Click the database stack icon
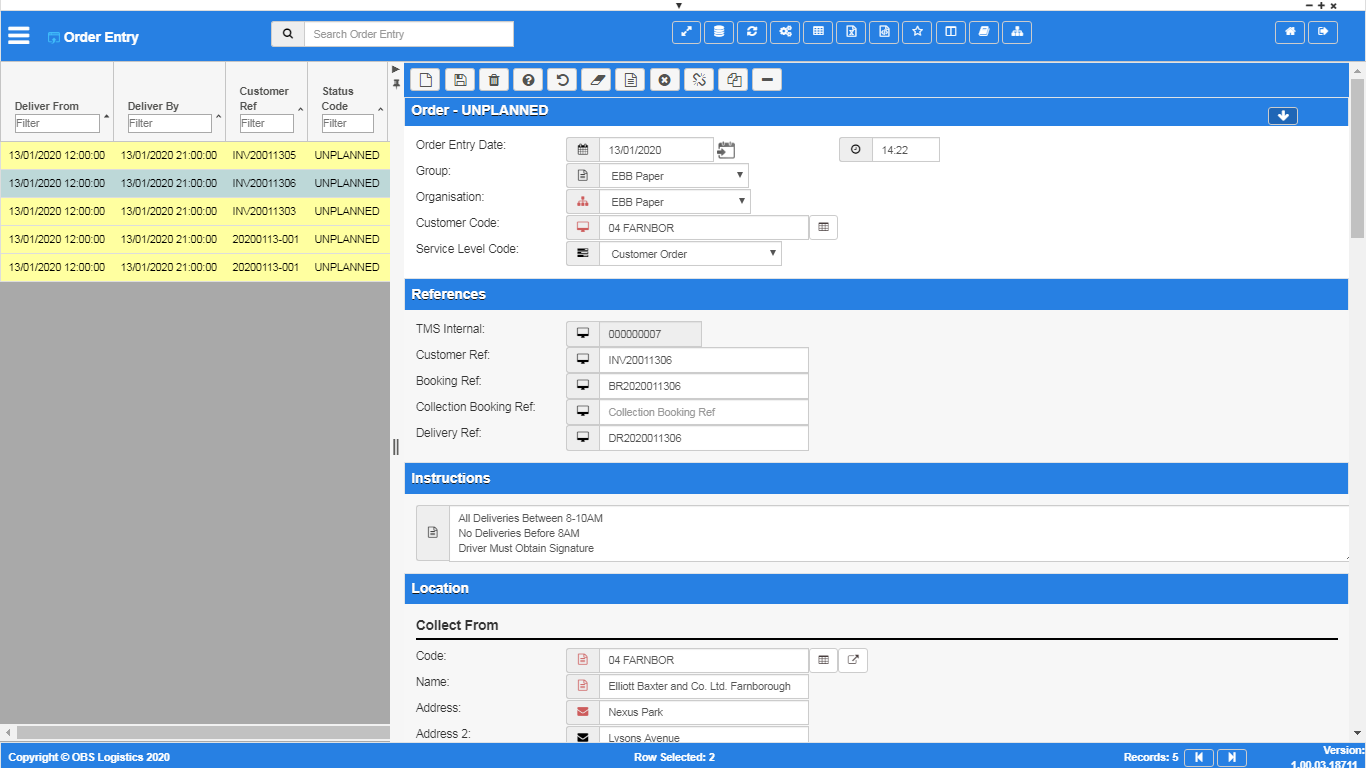 coord(719,32)
